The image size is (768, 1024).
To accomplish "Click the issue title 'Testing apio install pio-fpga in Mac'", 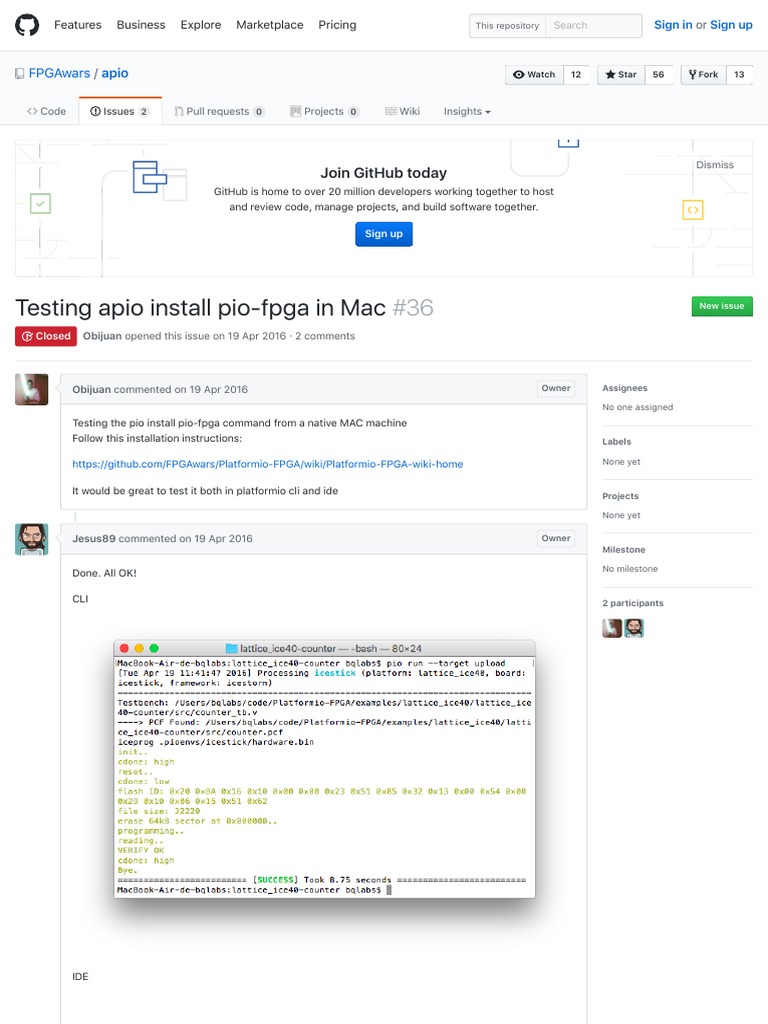I will (x=200, y=307).
